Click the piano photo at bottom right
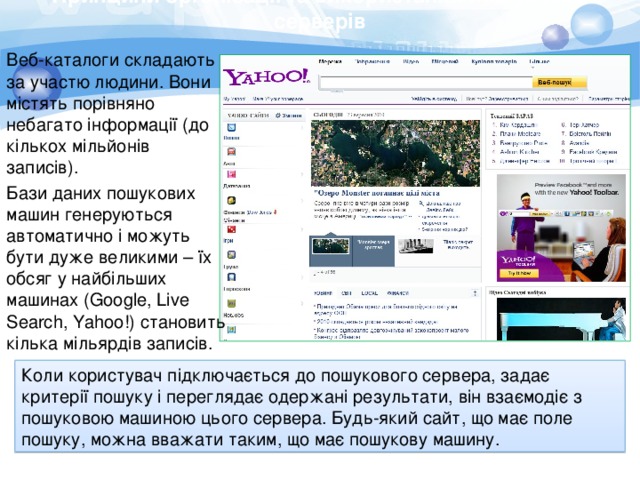This screenshot has width=640, height=480. pos(561,319)
